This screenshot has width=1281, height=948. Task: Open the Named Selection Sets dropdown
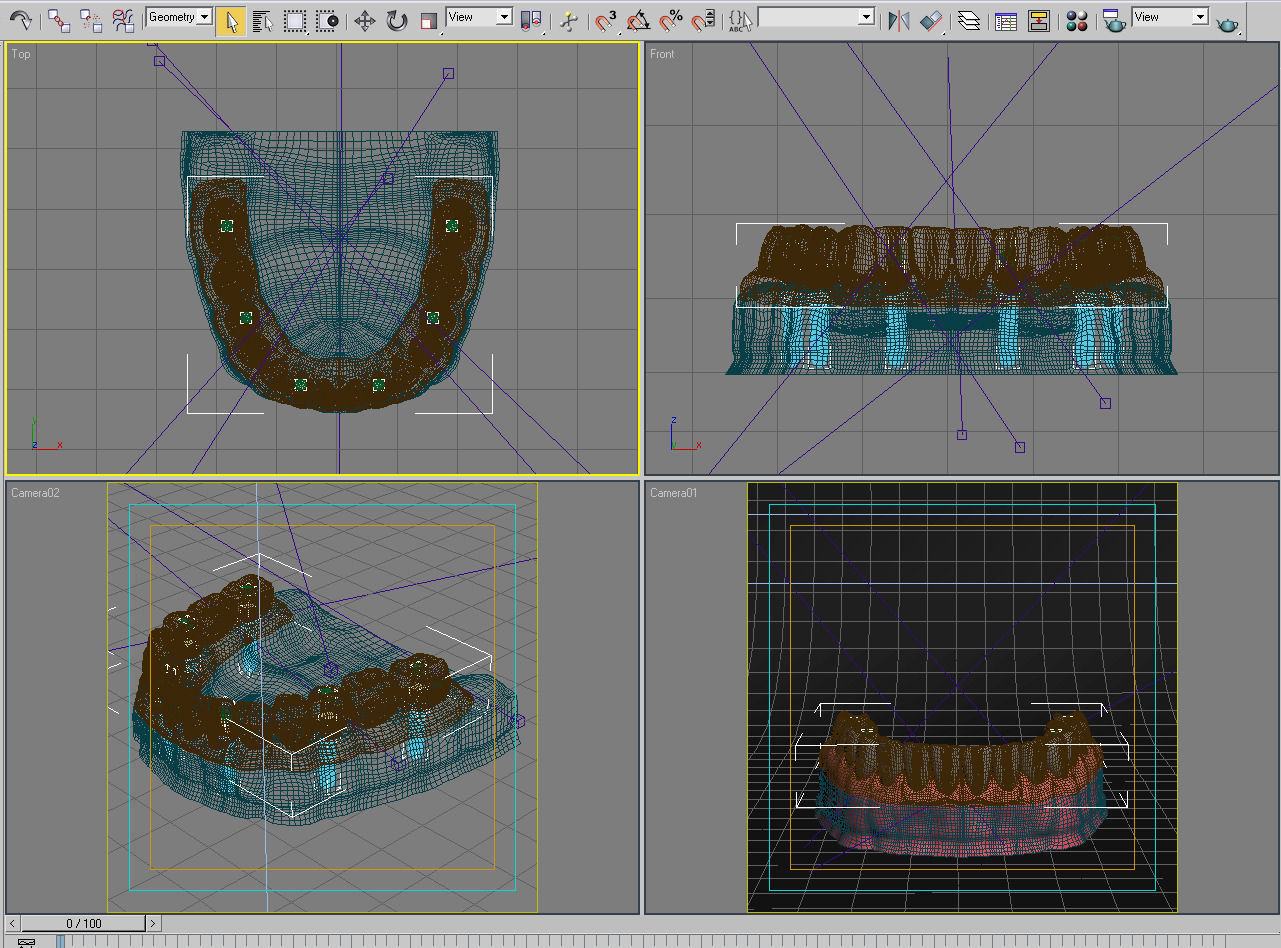point(816,17)
